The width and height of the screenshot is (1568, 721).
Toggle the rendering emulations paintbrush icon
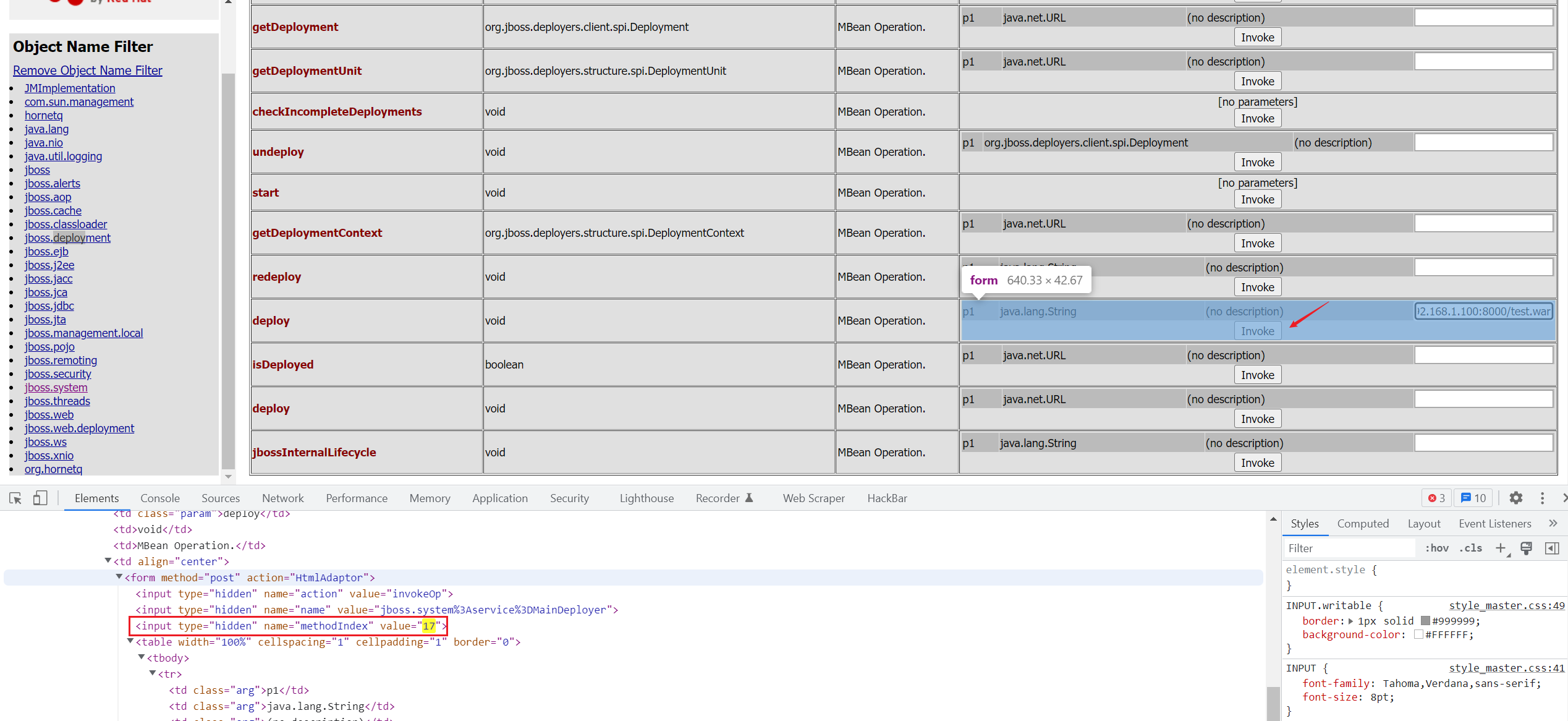point(1526,548)
